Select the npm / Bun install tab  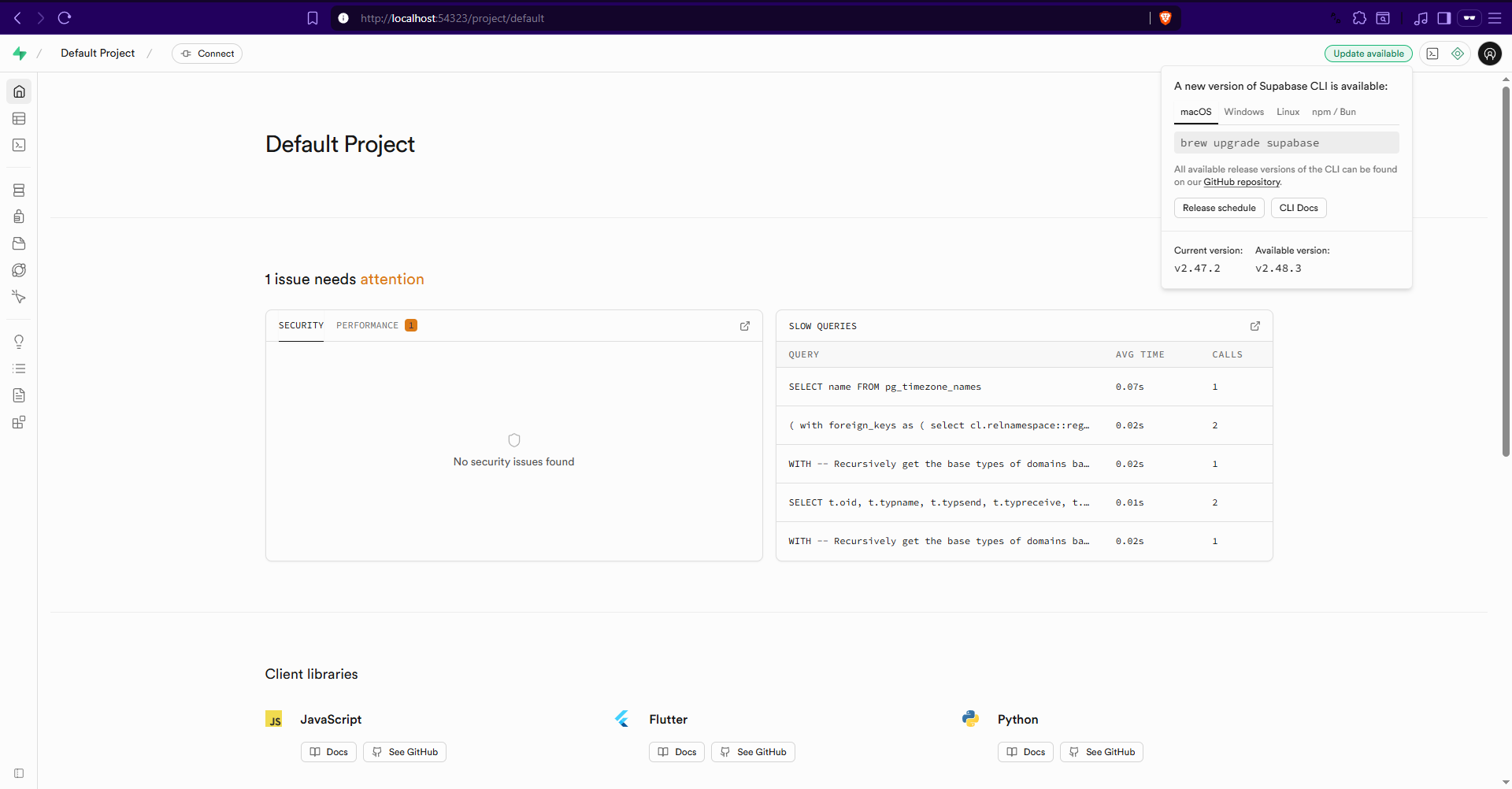[1334, 112]
